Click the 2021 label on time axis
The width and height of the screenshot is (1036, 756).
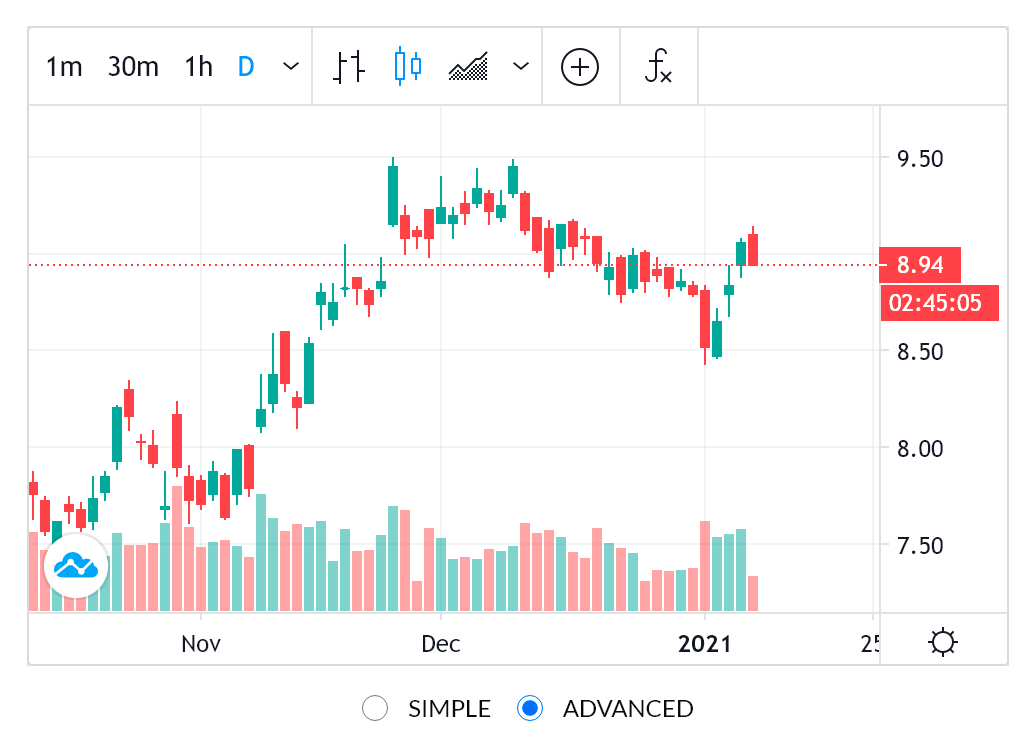(705, 643)
